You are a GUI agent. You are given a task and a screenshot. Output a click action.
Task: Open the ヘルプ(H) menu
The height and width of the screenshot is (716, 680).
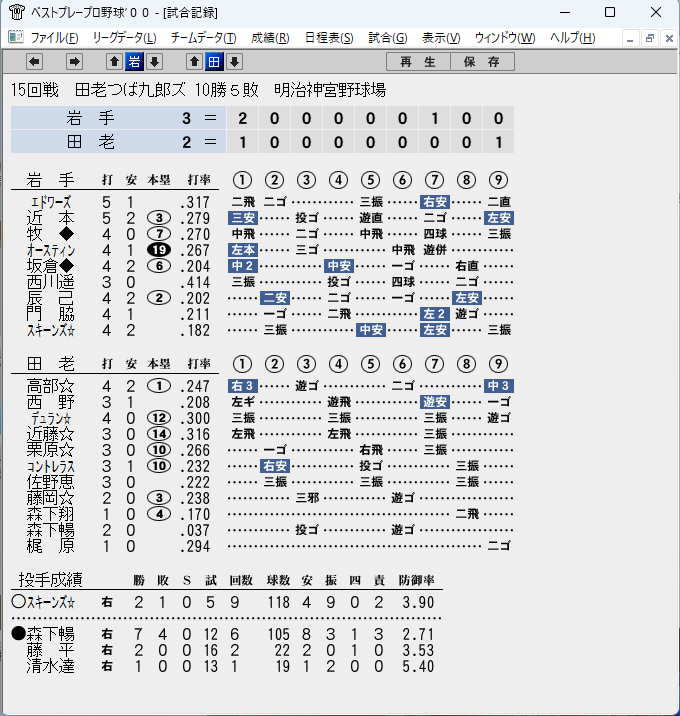tap(573, 37)
